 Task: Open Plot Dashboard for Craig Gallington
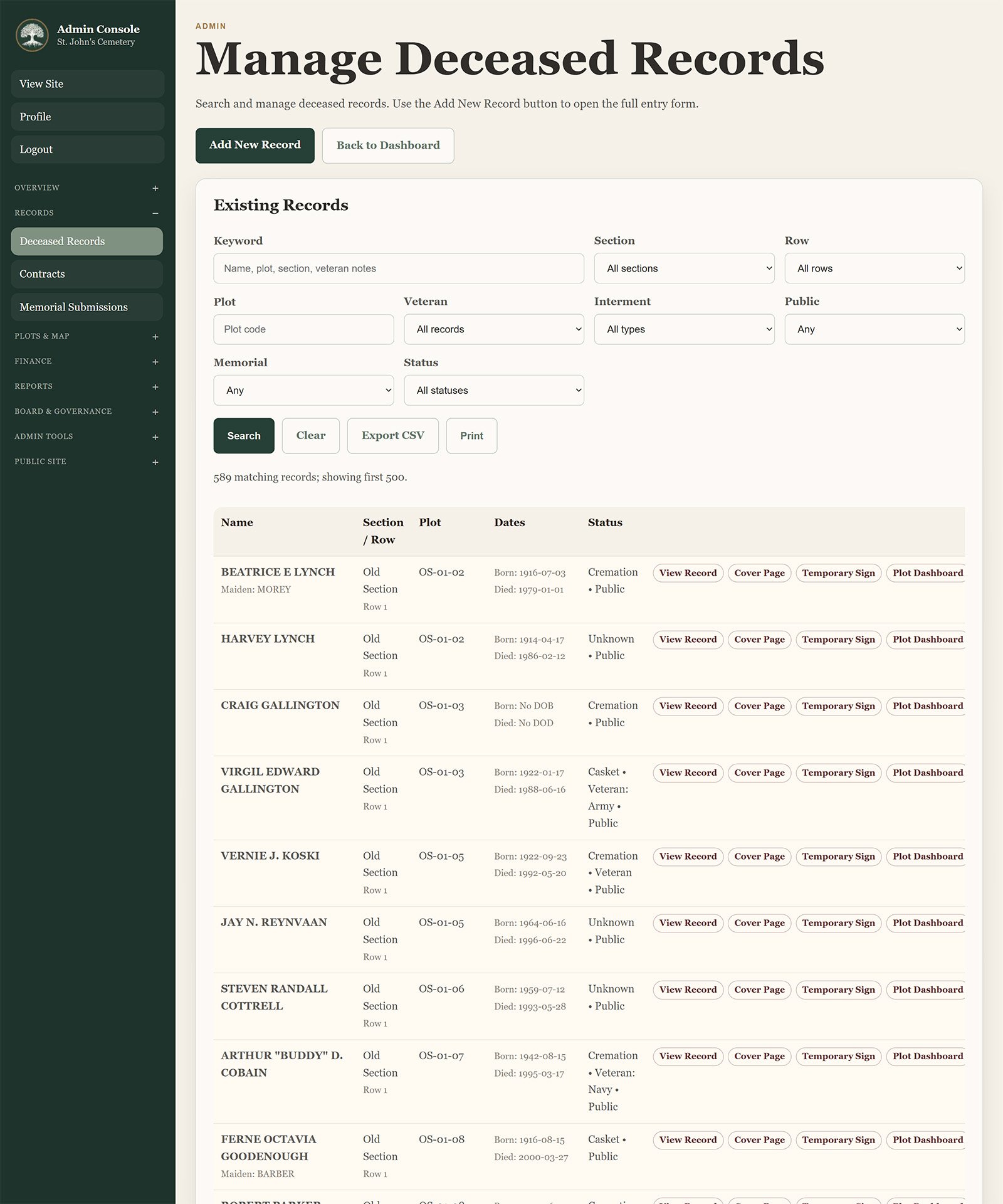click(927, 706)
